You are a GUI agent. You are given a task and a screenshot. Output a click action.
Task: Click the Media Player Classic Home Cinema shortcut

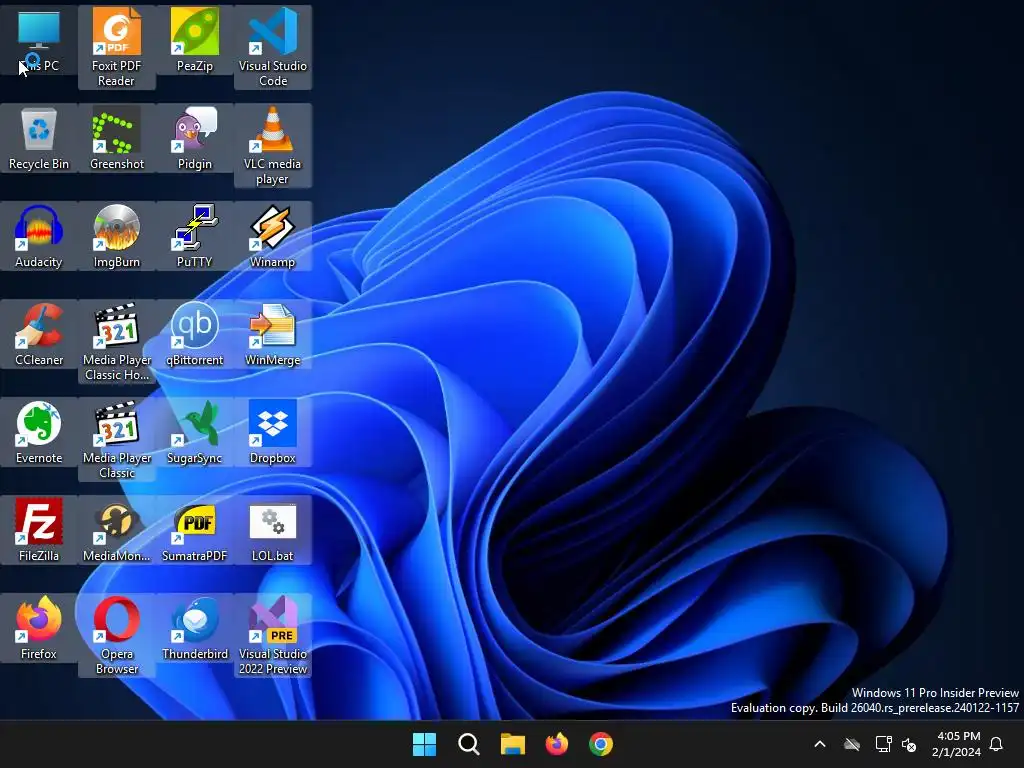(116, 341)
